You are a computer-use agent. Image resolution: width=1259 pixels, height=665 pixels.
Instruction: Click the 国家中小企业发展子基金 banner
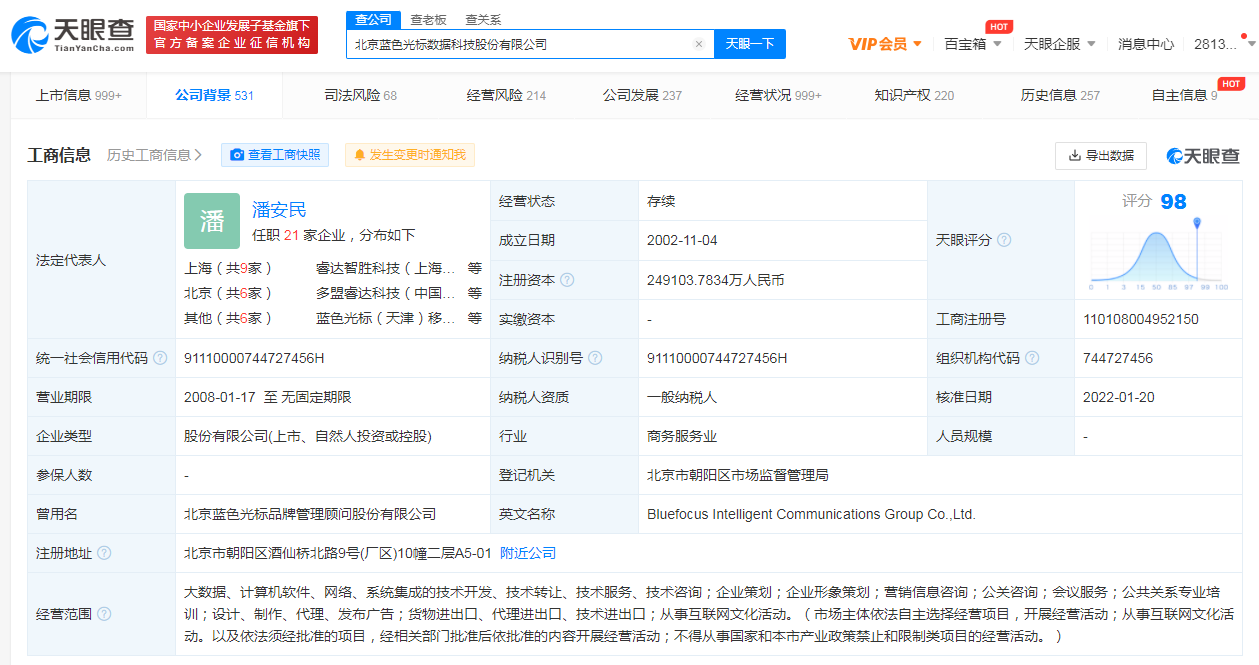232,35
